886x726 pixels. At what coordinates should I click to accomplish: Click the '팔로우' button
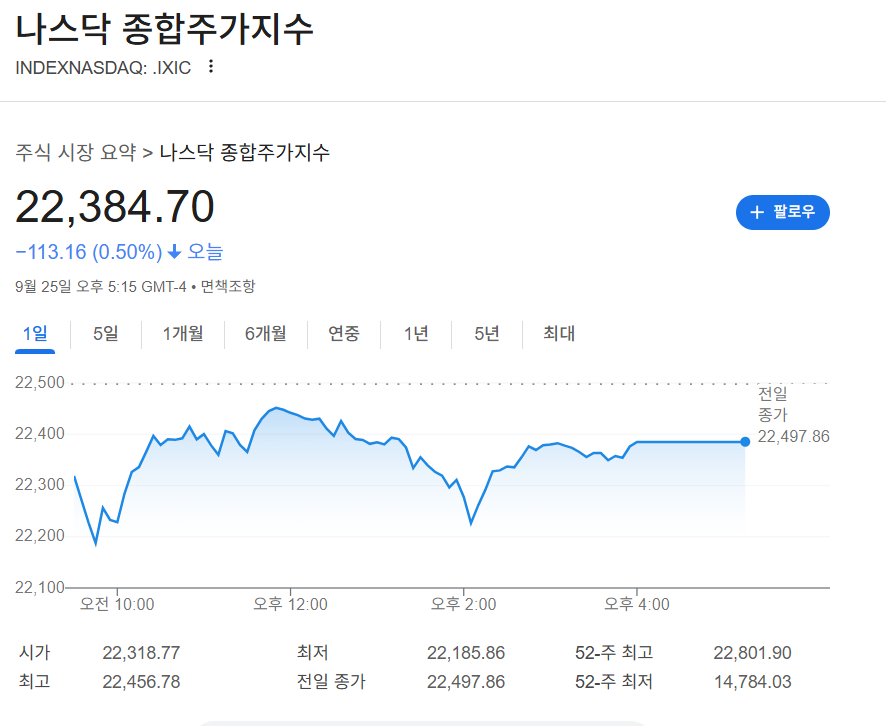pos(783,212)
